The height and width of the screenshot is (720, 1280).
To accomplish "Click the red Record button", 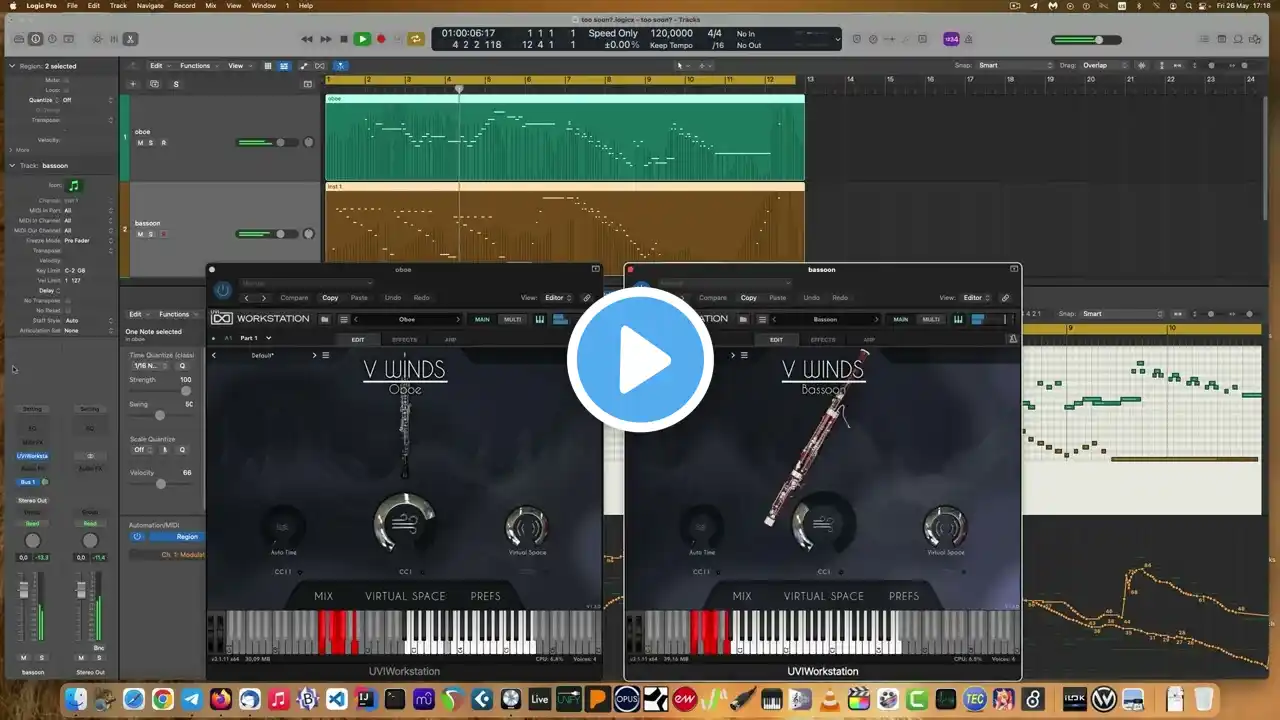I will 381,39.
